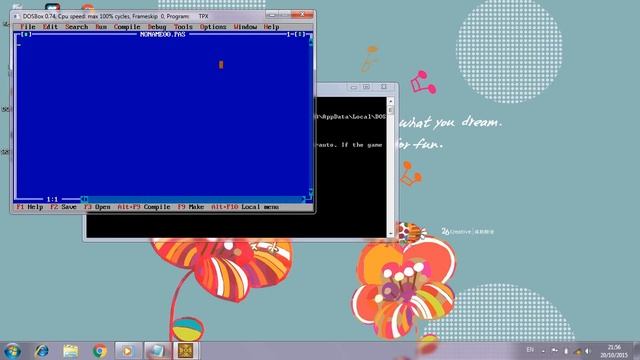The width and height of the screenshot is (640, 360).
Task: Minimize the DOSBox status console window
Action: [x=353, y=87]
